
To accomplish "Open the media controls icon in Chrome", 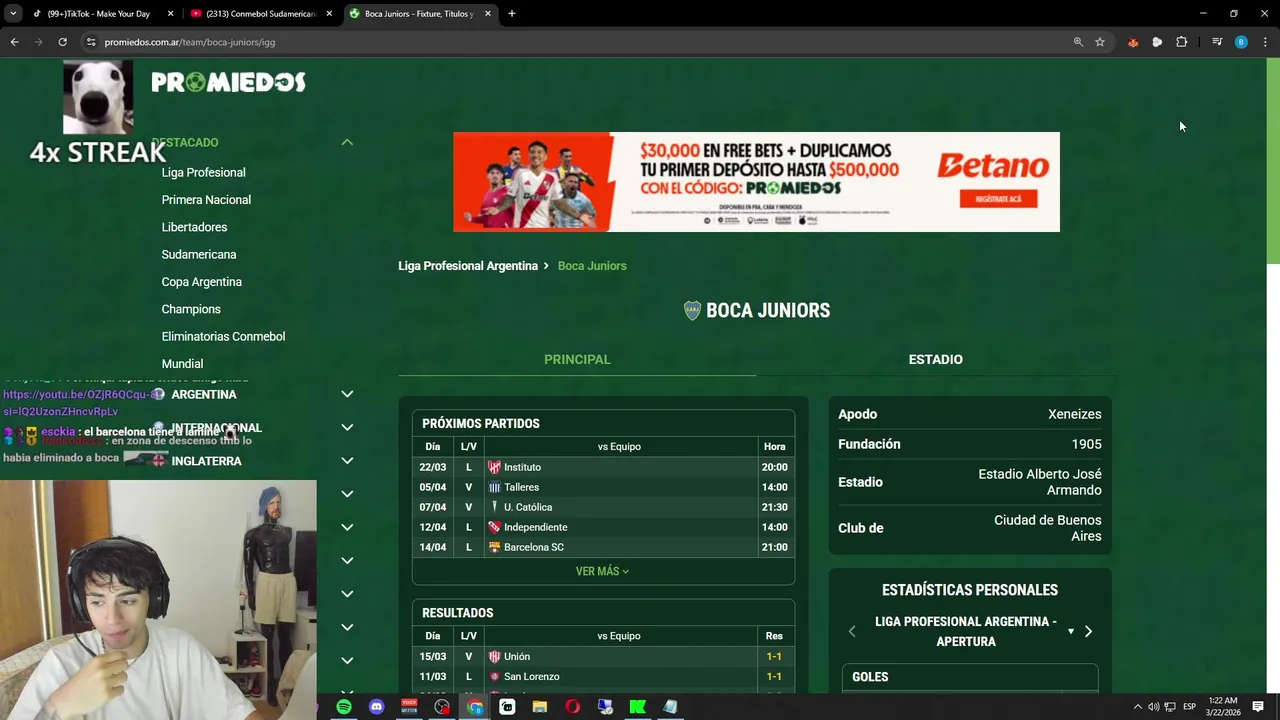I will 1217,42.
